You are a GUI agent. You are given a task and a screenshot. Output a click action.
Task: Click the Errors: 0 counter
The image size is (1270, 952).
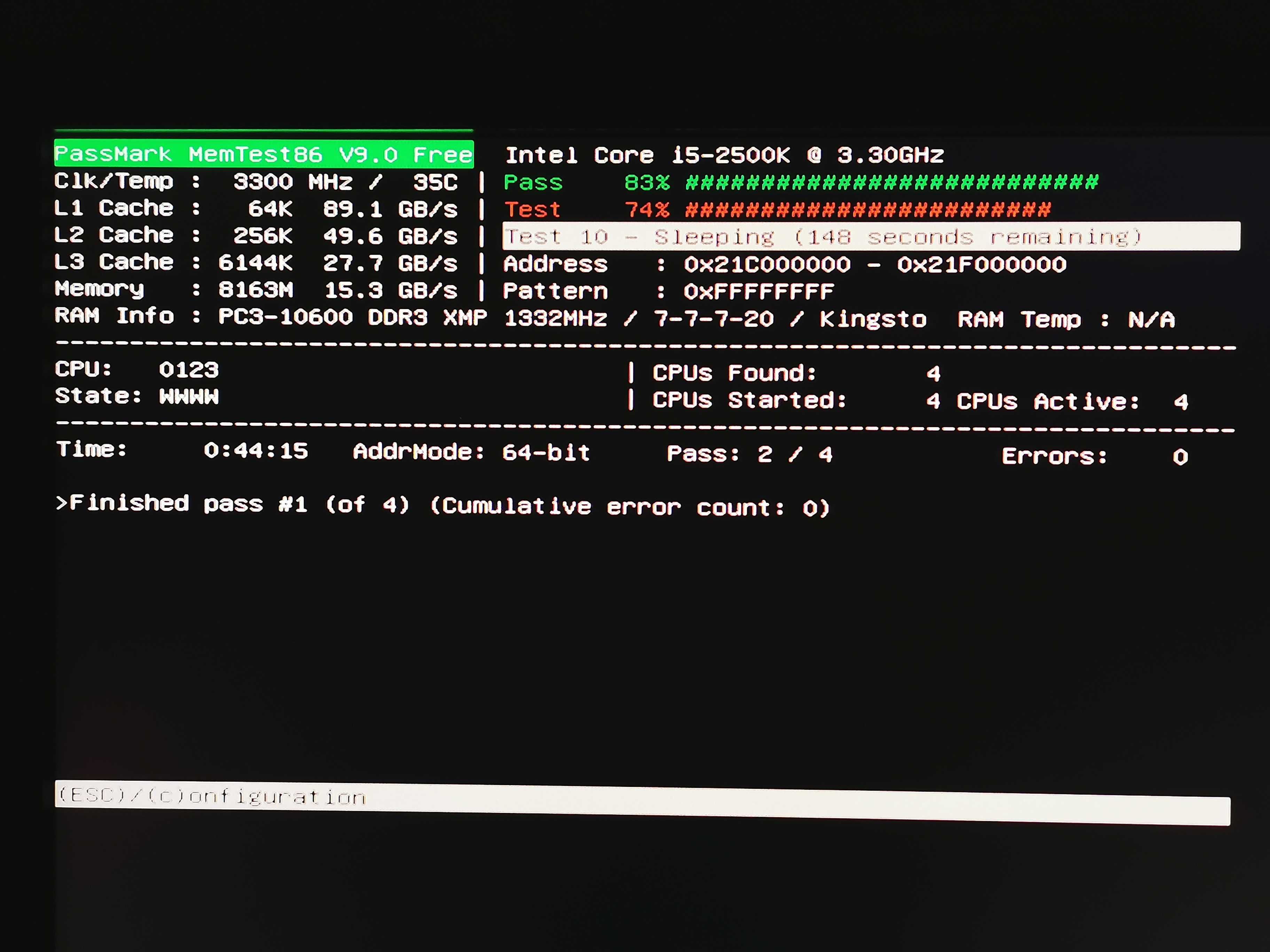1095,457
